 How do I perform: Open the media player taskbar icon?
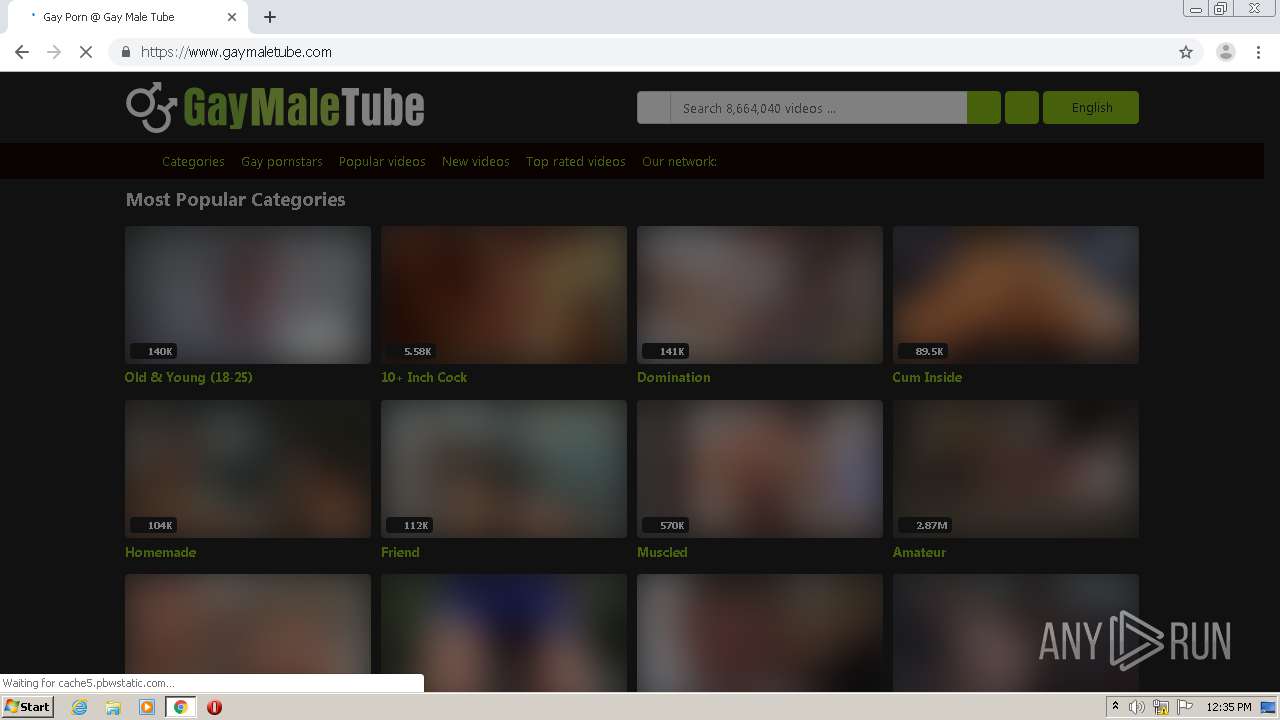147,707
